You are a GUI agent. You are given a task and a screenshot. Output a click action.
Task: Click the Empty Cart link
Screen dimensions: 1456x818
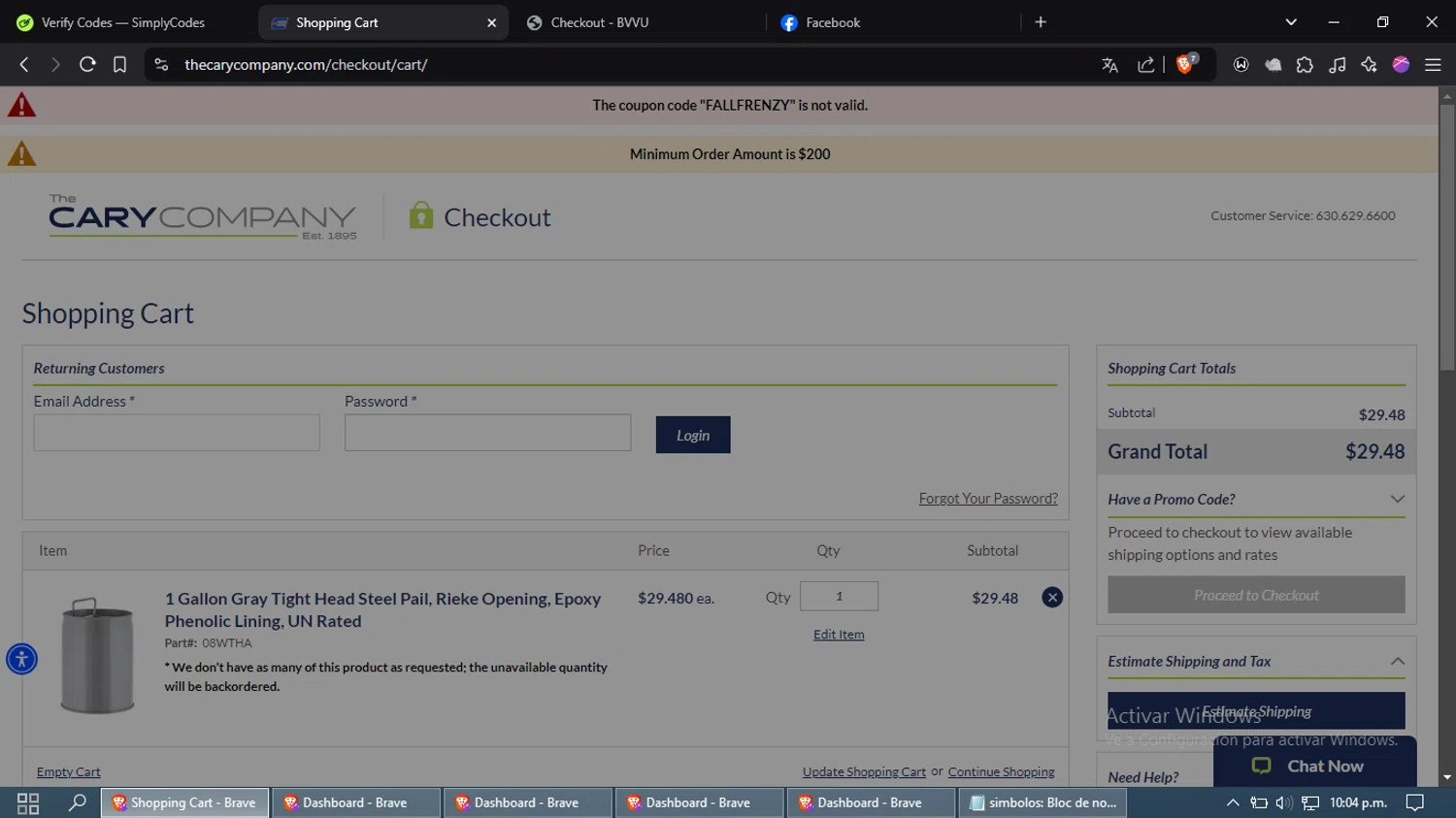click(x=68, y=772)
